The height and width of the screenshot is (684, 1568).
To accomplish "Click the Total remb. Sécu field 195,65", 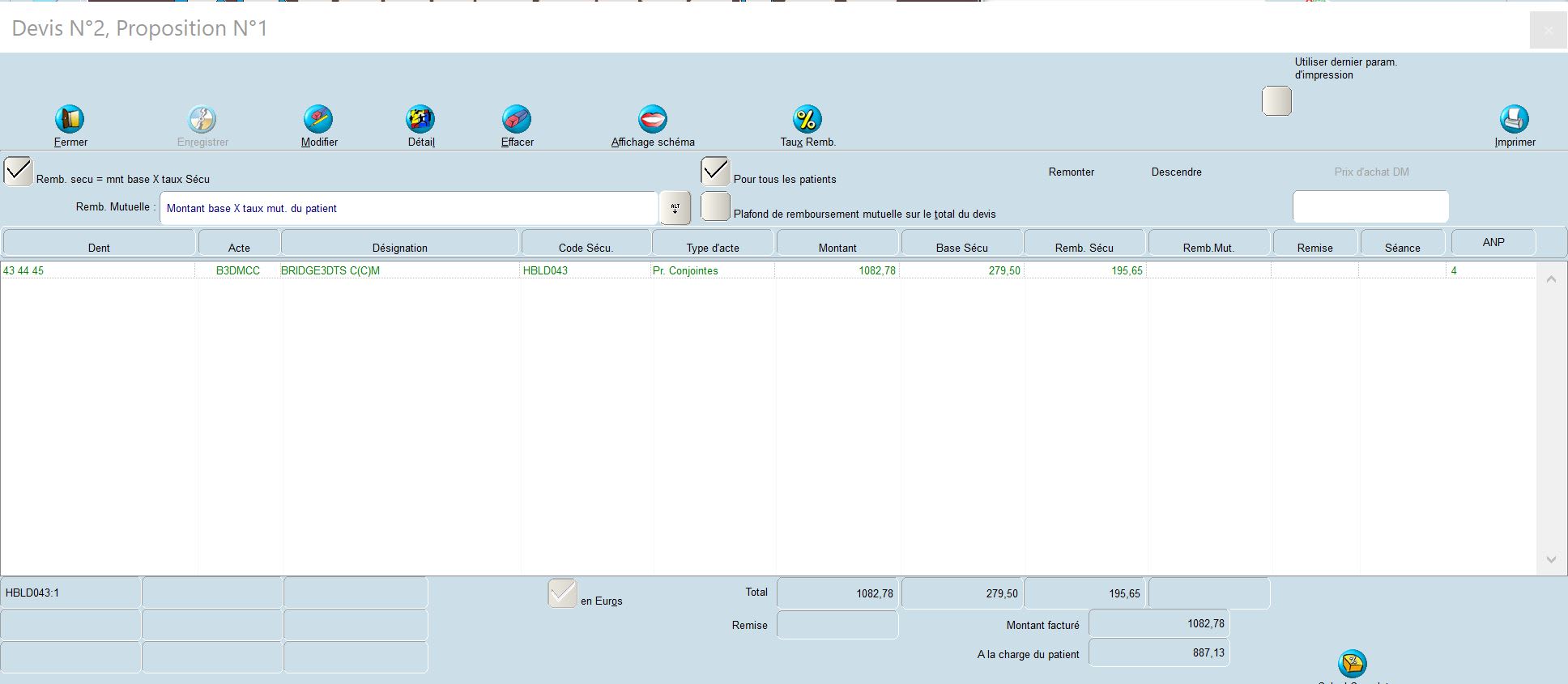I will [x=1085, y=593].
